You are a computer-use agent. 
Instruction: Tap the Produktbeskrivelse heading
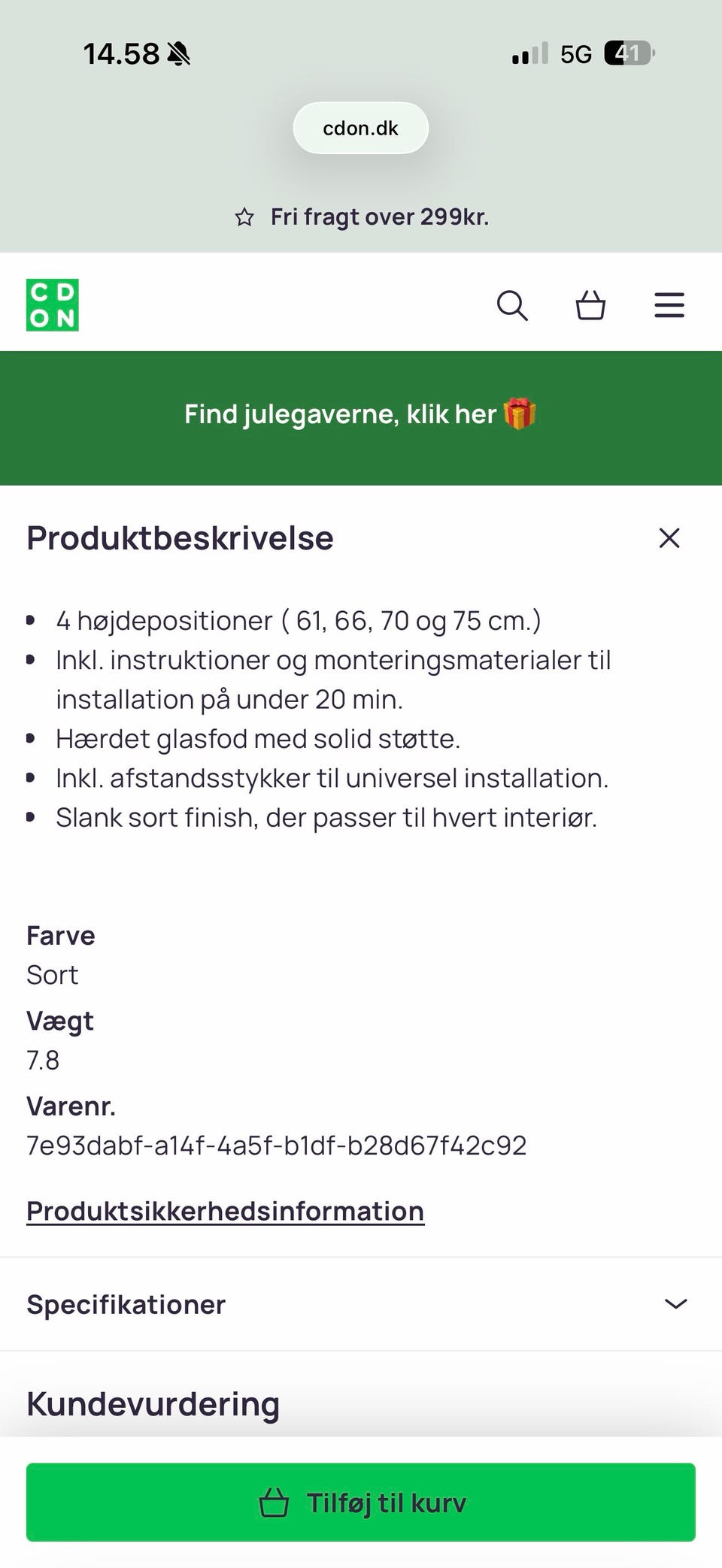coord(180,538)
